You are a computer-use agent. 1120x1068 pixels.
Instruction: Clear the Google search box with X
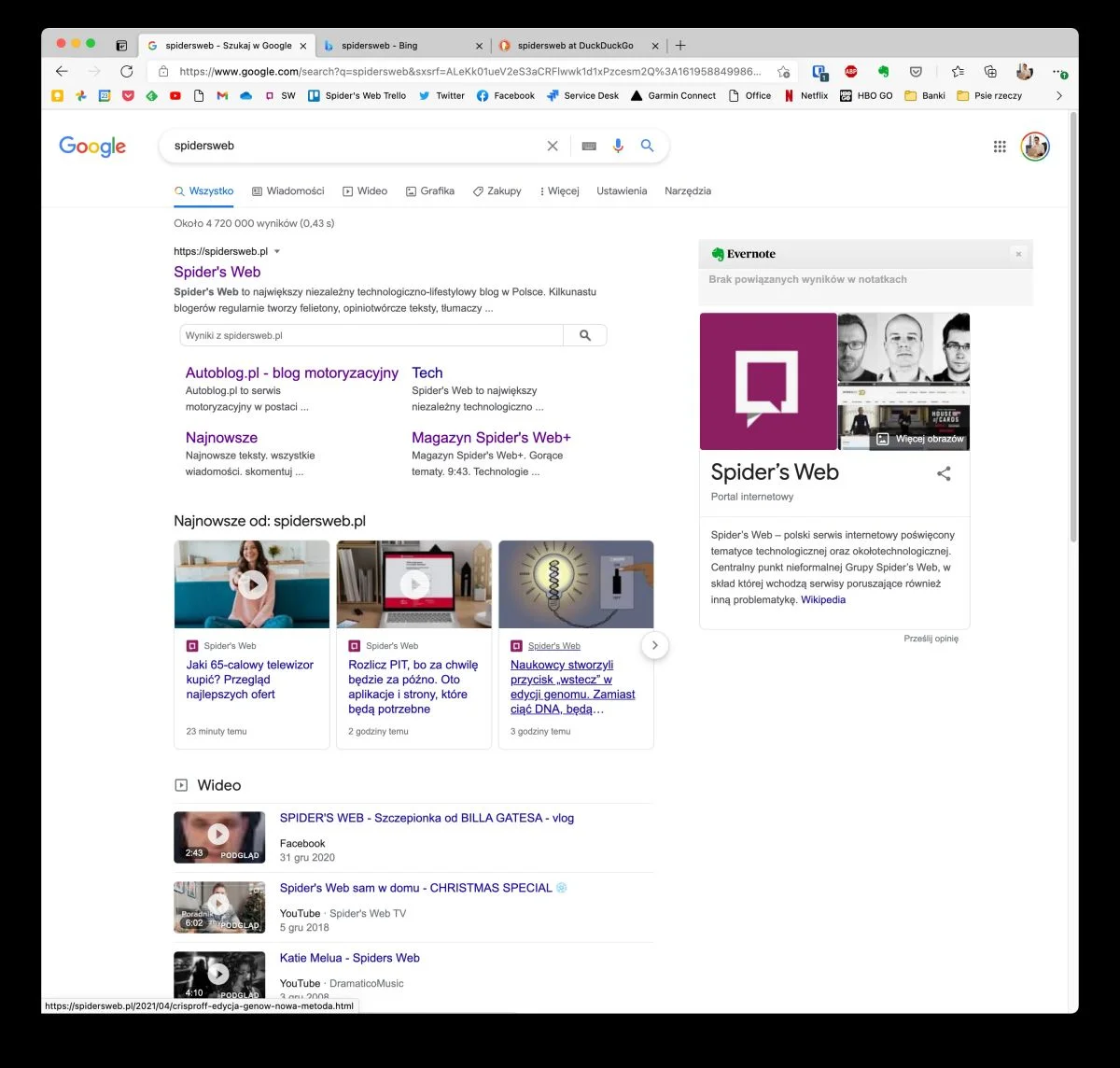click(553, 146)
